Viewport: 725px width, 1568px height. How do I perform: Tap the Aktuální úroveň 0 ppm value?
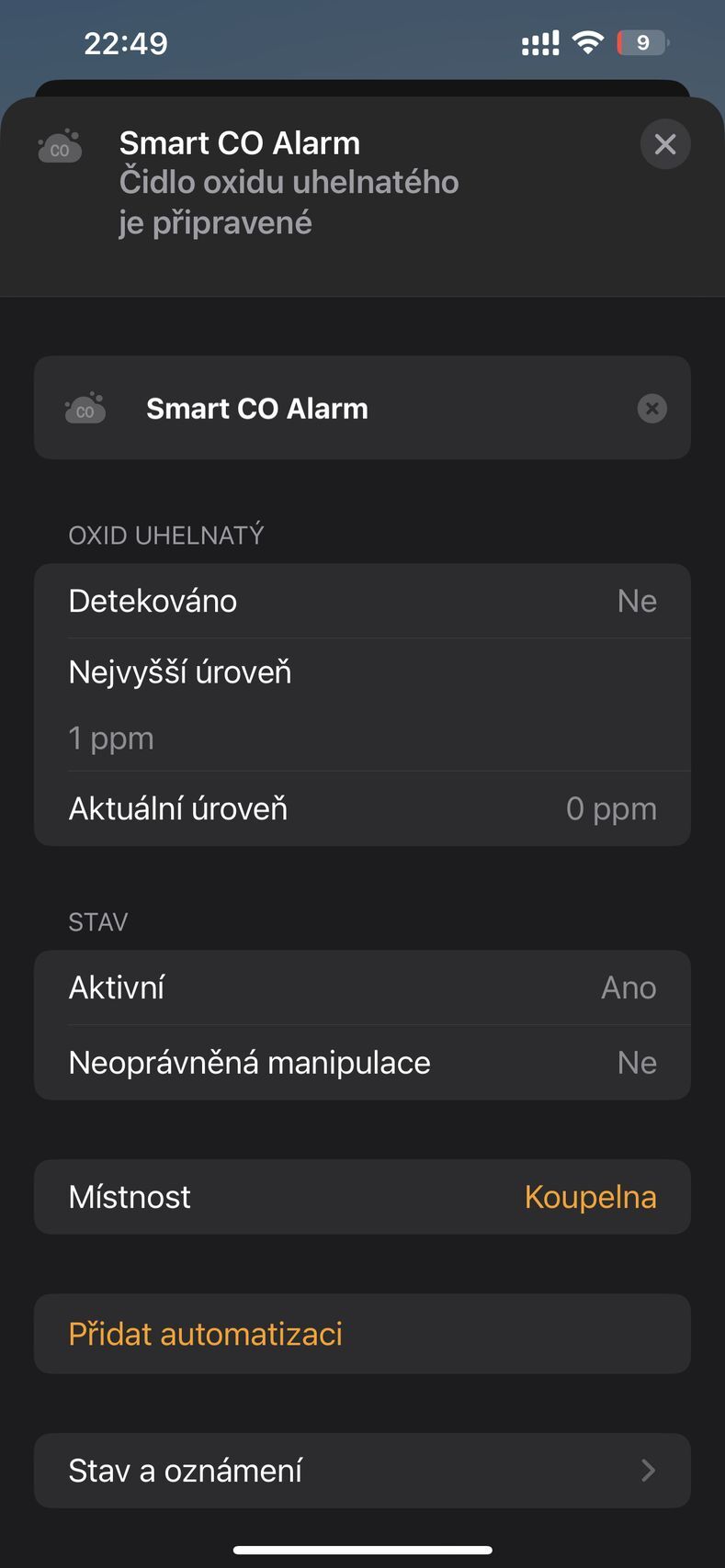[611, 809]
